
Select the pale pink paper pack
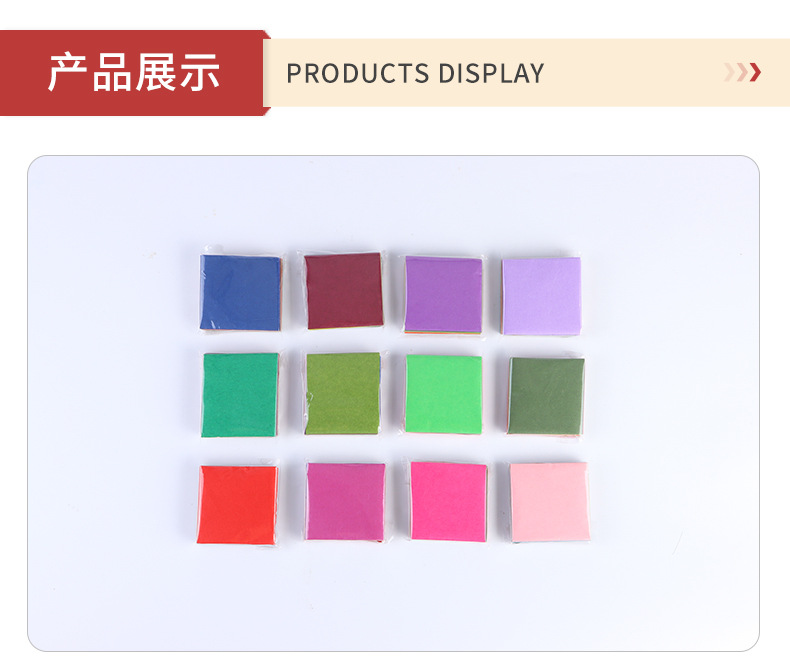click(549, 502)
